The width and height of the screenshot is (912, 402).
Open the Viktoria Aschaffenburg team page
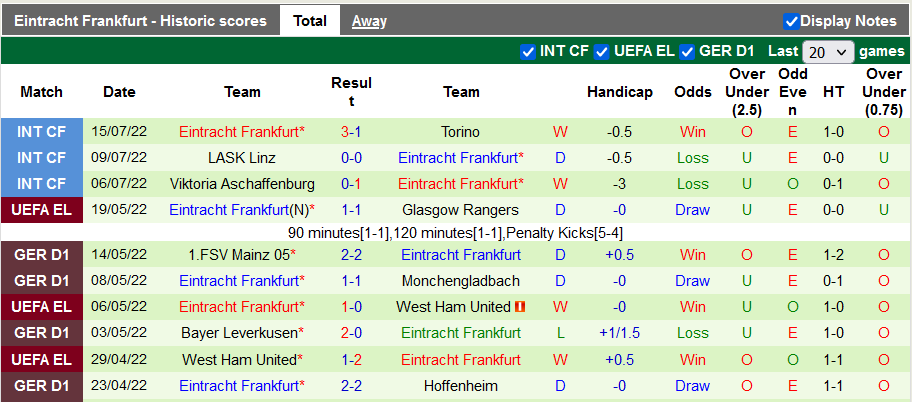pyautogui.click(x=243, y=184)
